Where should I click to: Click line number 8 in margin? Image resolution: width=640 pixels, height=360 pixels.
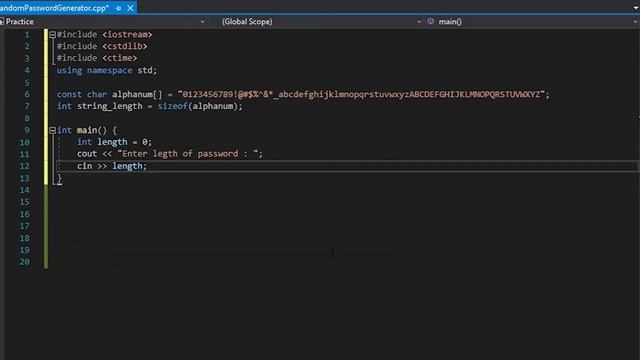27,118
